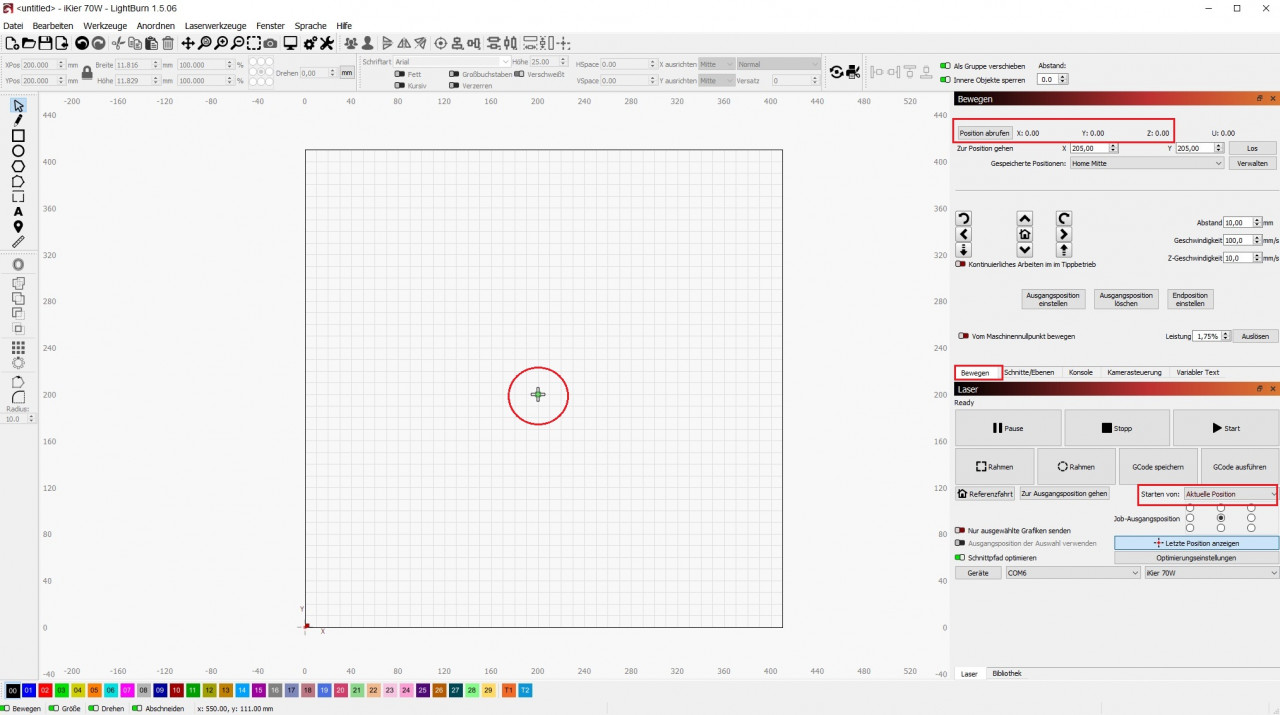Image resolution: width=1280 pixels, height=715 pixels.
Task: Select the ellipse drawing tool
Action: tap(18, 151)
